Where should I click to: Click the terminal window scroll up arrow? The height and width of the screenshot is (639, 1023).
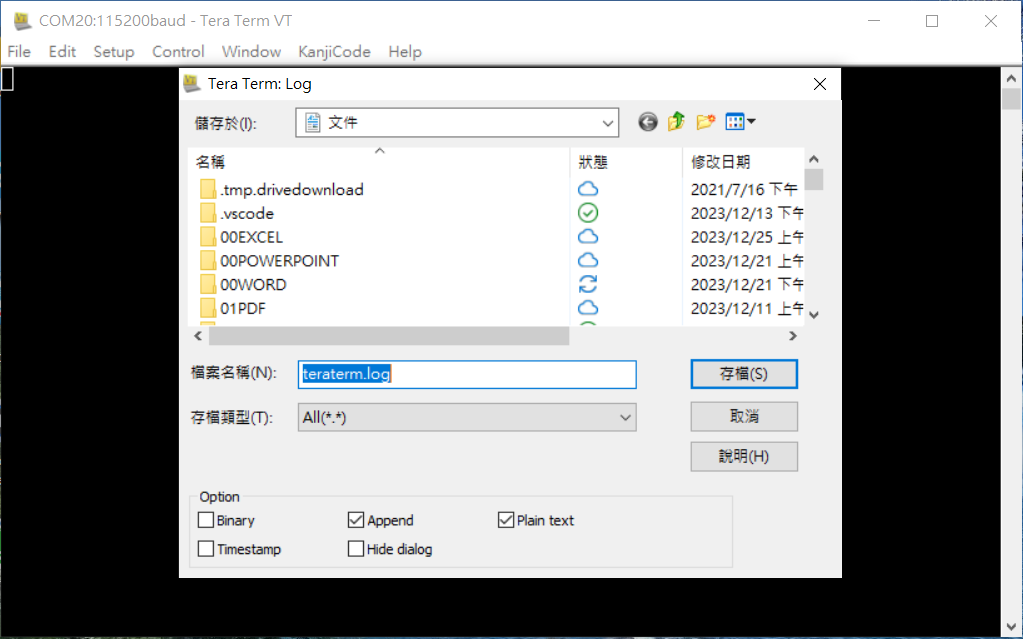[x=1011, y=78]
